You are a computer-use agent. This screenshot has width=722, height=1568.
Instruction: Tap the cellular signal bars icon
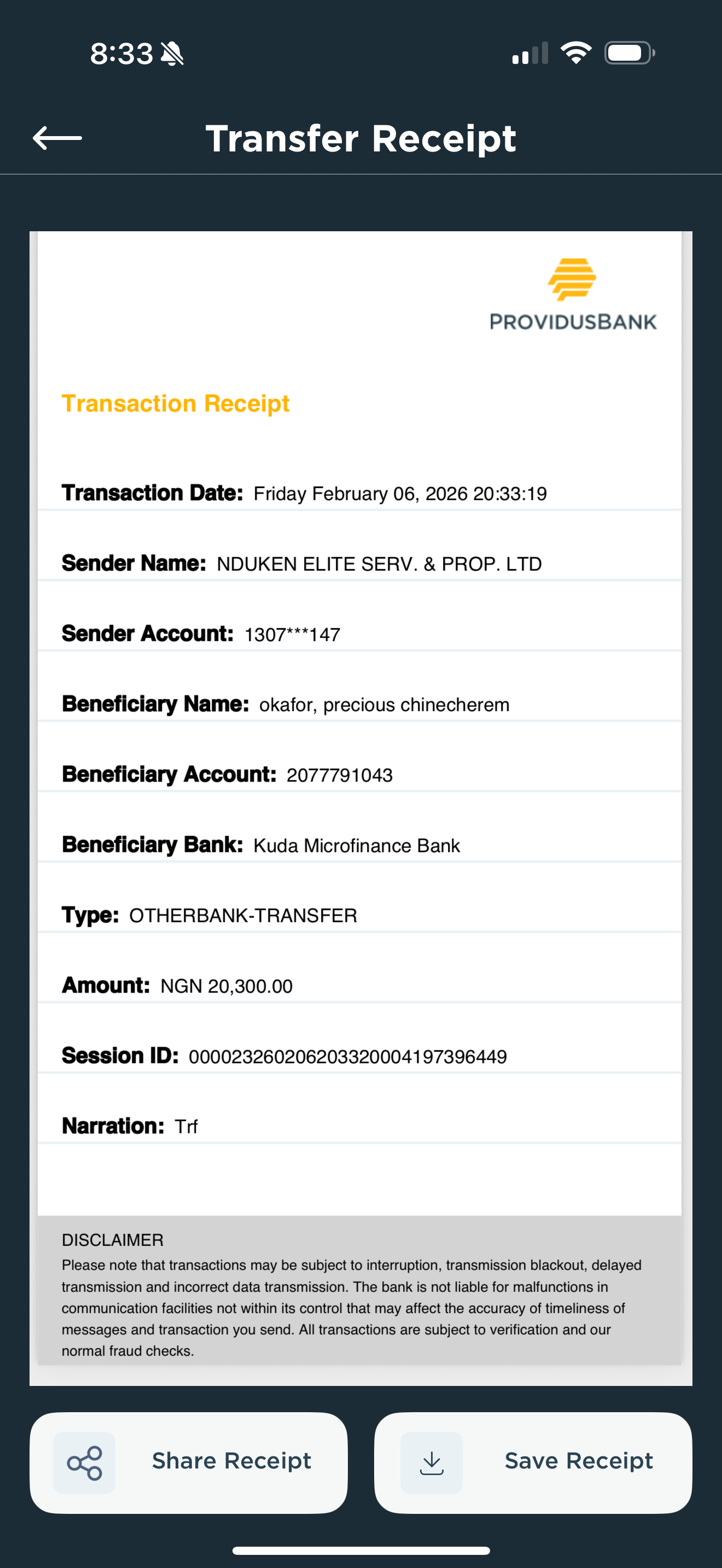coord(529,54)
